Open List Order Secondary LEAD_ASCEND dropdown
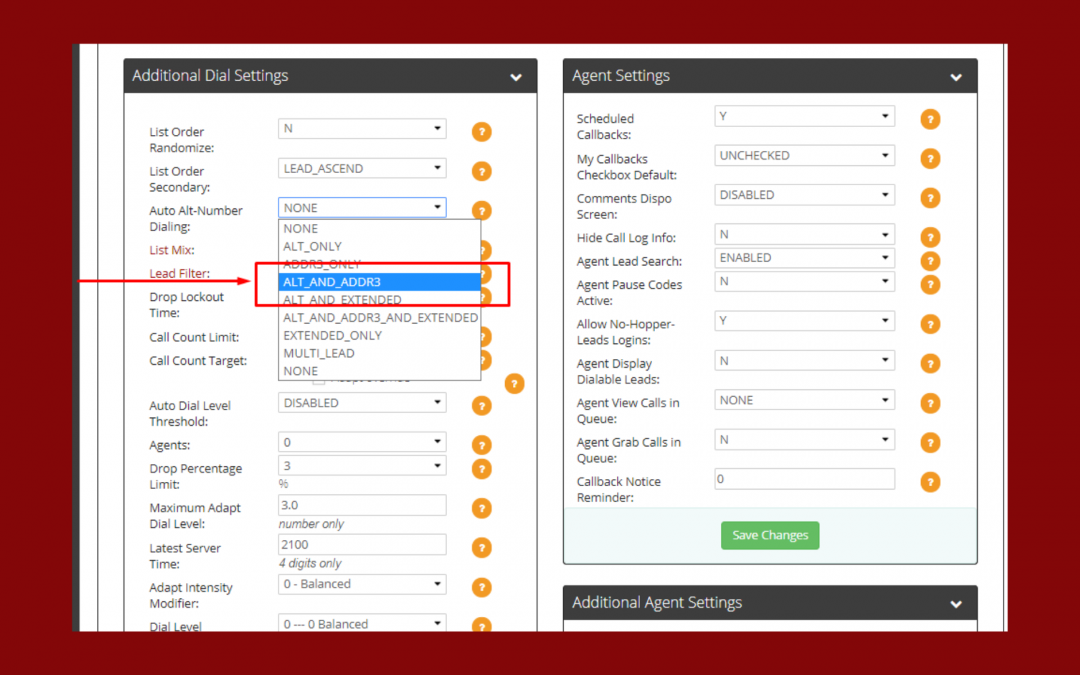The image size is (1080, 675). point(362,168)
